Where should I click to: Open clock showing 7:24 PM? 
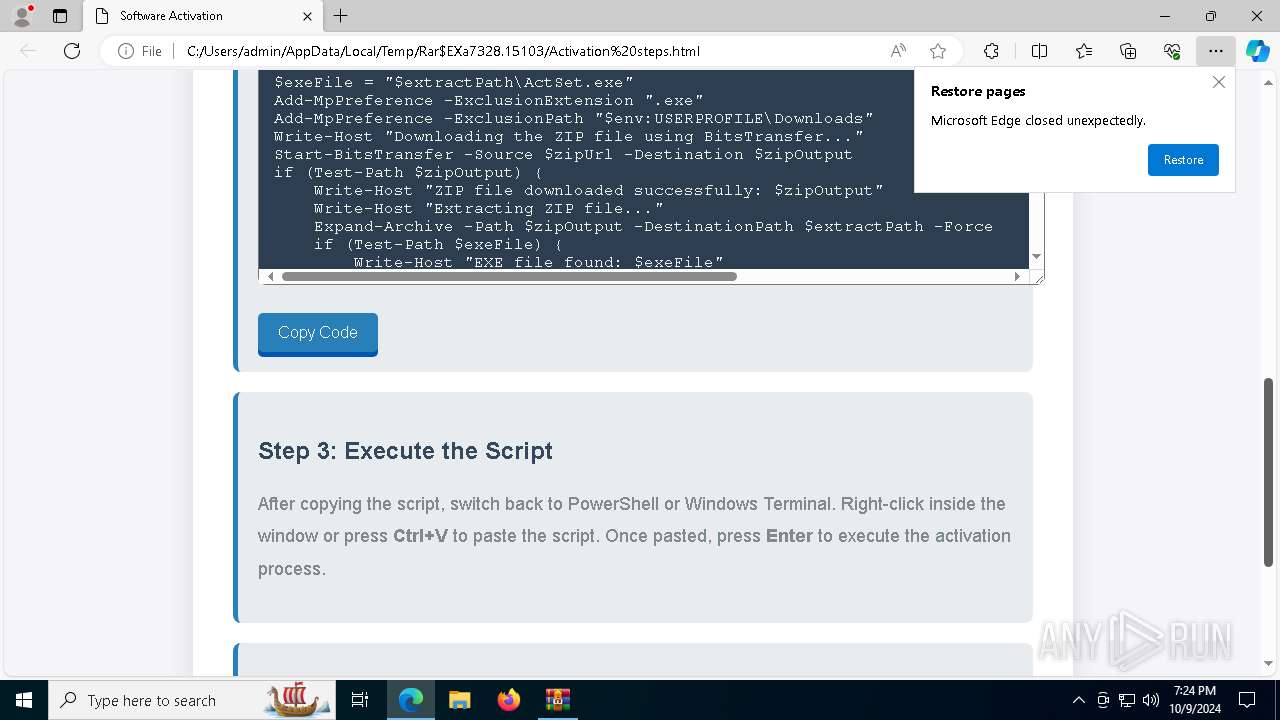click(1194, 700)
